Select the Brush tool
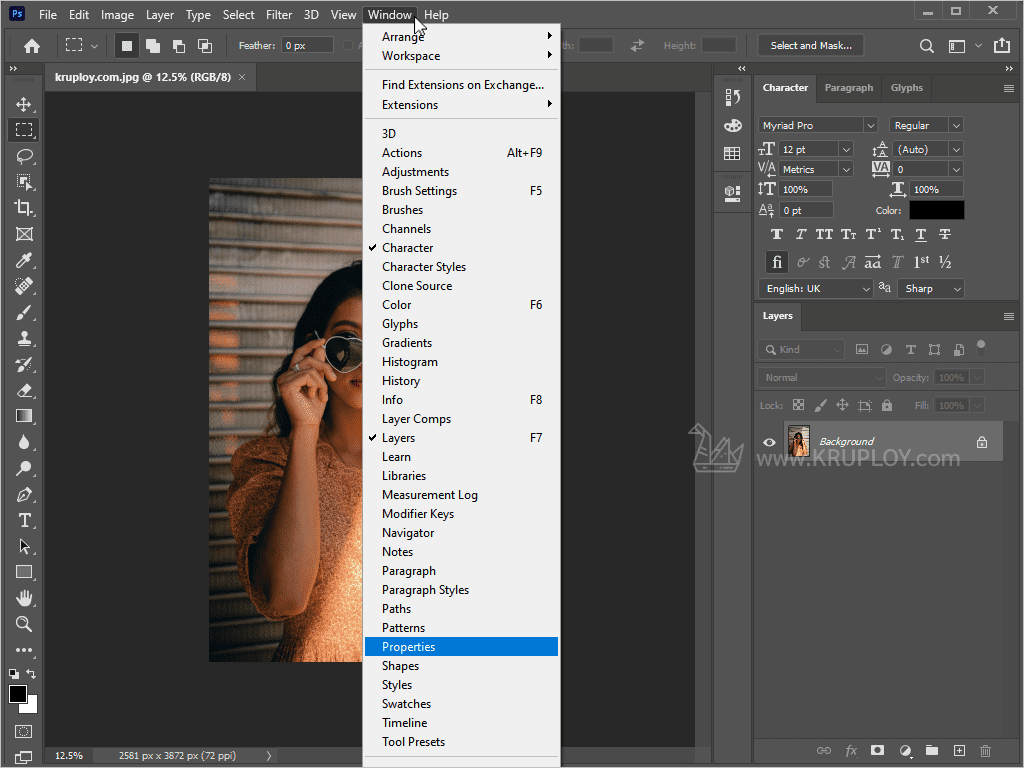 point(24,312)
